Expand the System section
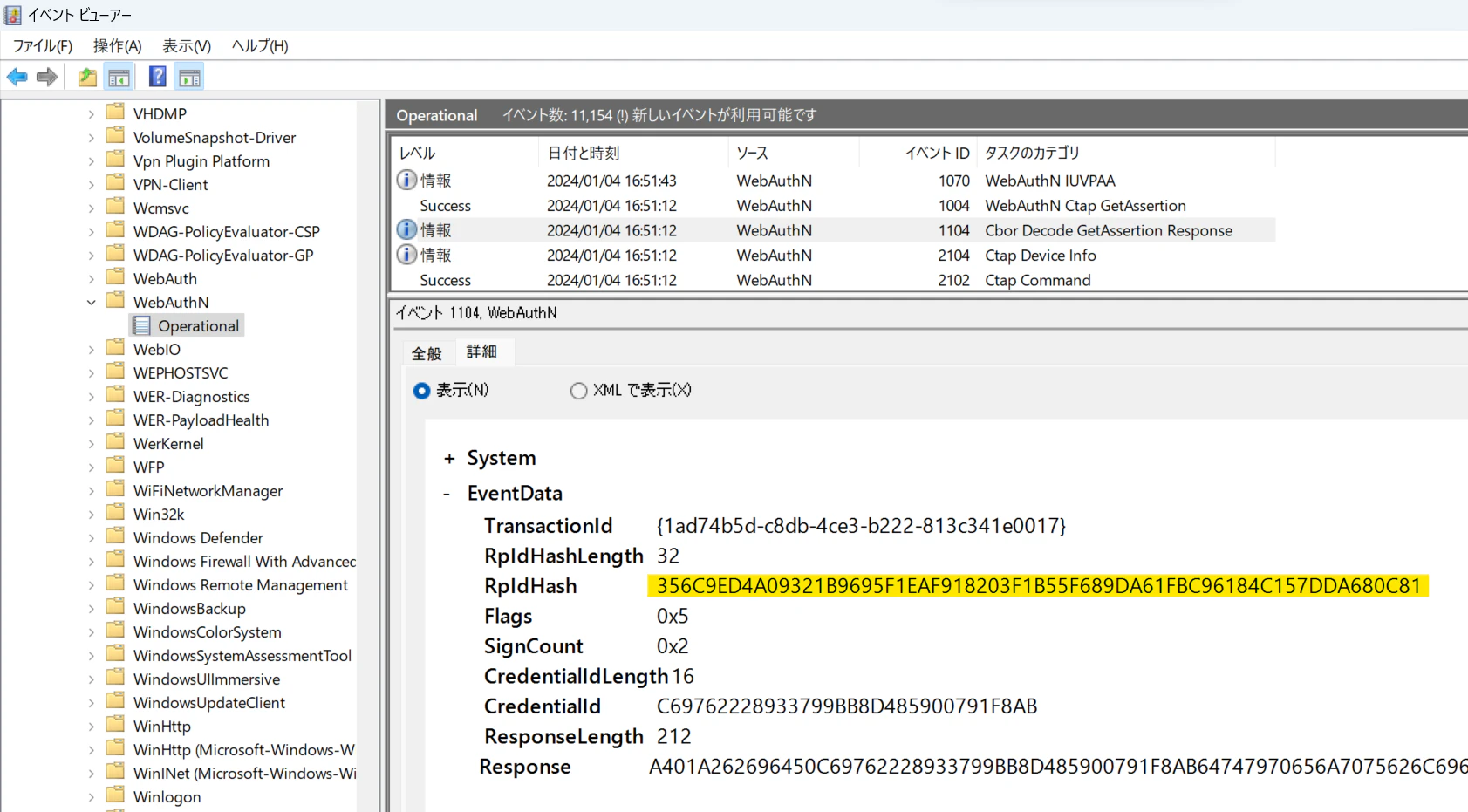Viewport: 1468px width, 812px height. (449, 459)
